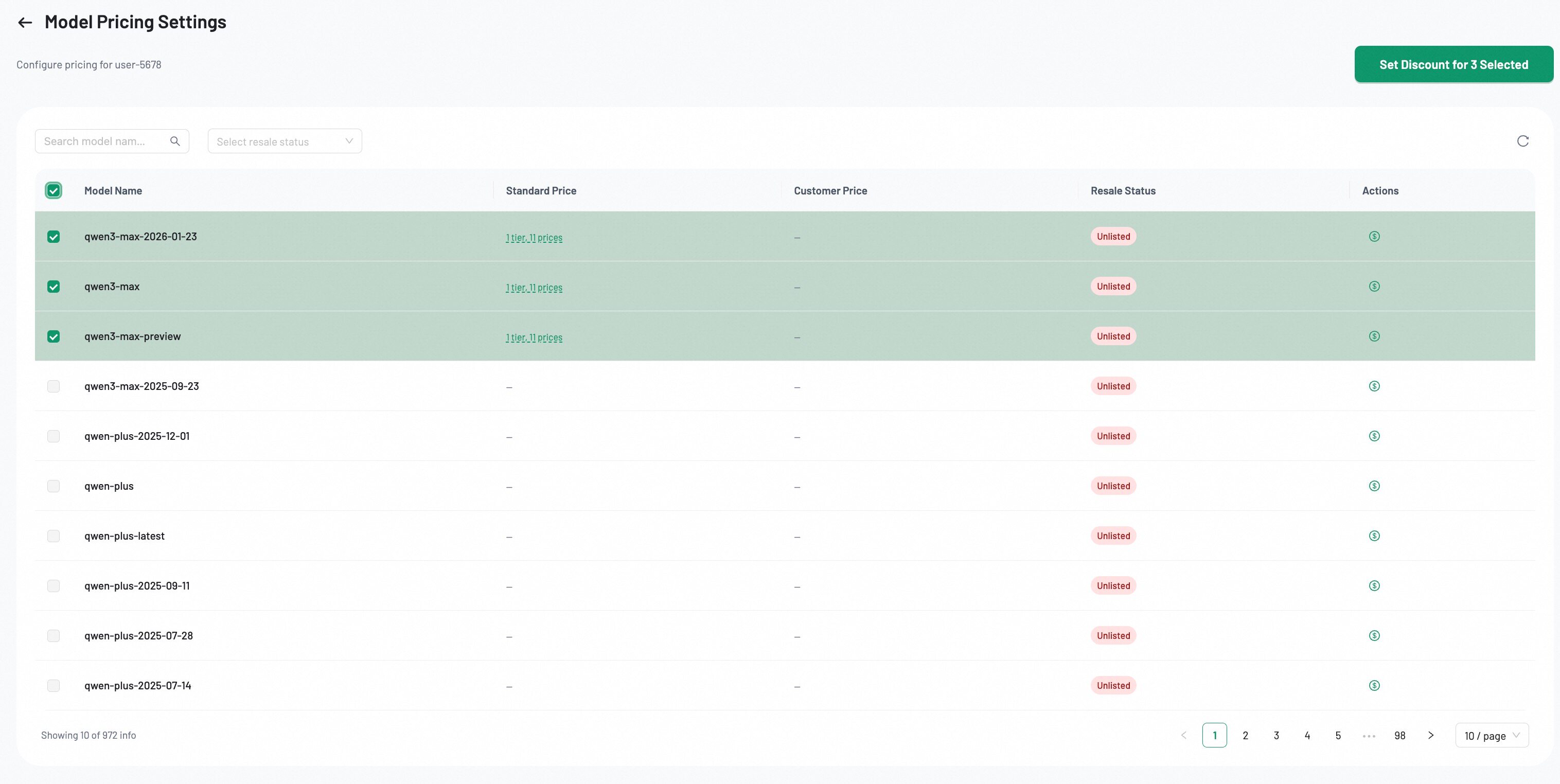The width and height of the screenshot is (1560, 784).
Task: Open 1 tier, 11 prices for qwen3-max-preview
Action: click(534, 338)
